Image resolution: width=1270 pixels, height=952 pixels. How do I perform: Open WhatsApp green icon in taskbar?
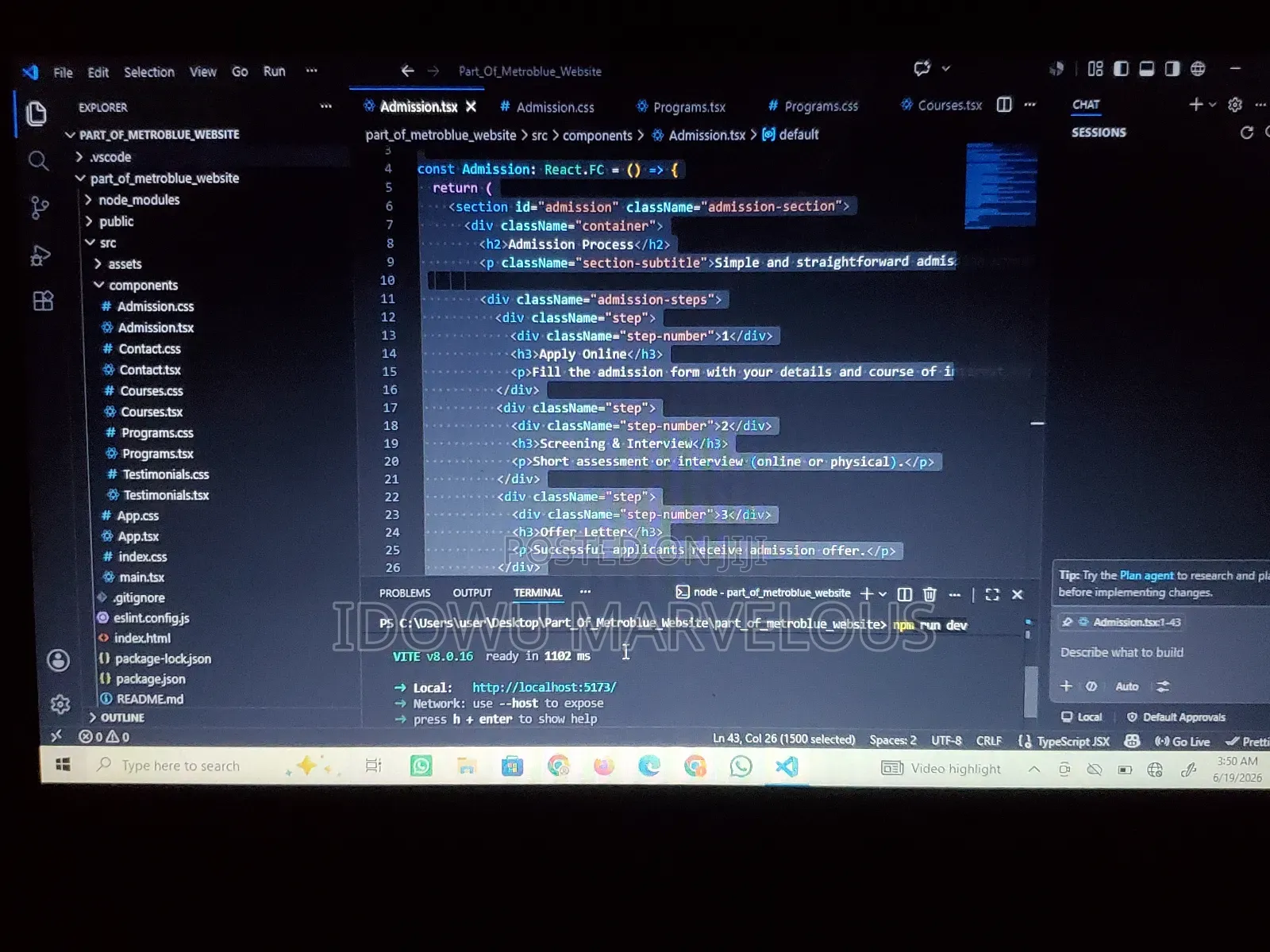(x=421, y=766)
